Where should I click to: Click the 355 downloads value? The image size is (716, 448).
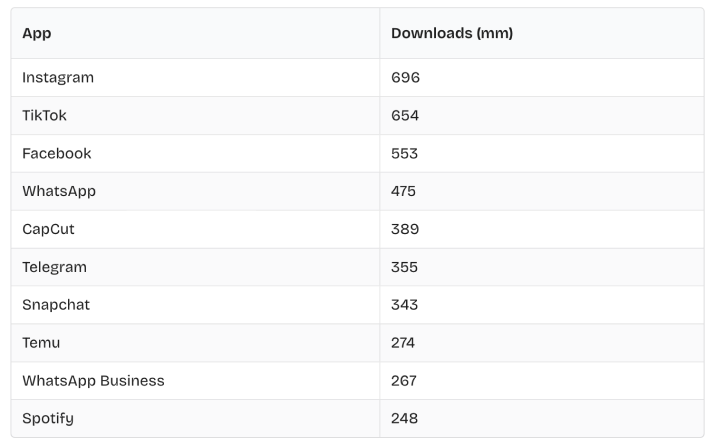[404, 267]
